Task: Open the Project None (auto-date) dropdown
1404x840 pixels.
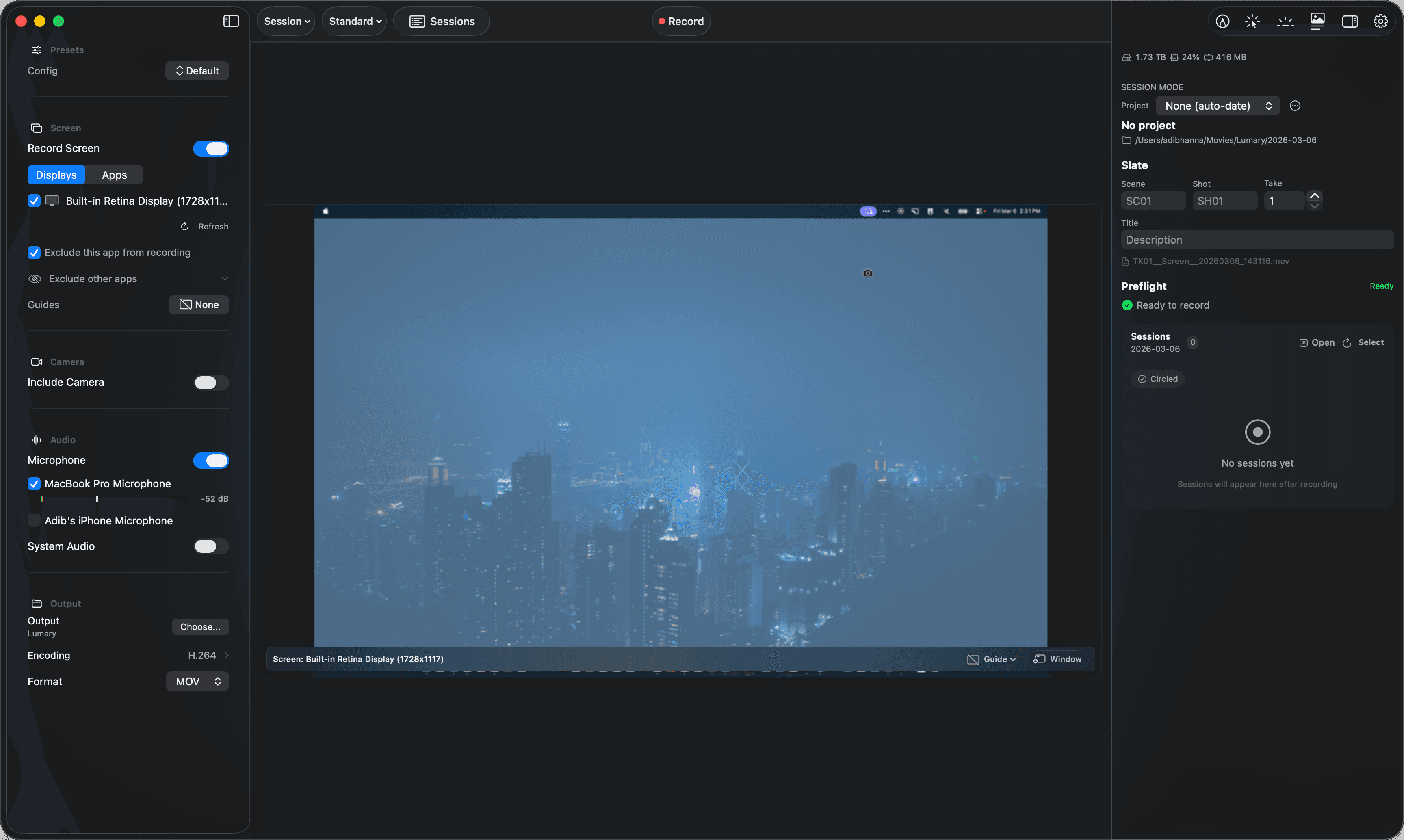Action: pos(1217,105)
